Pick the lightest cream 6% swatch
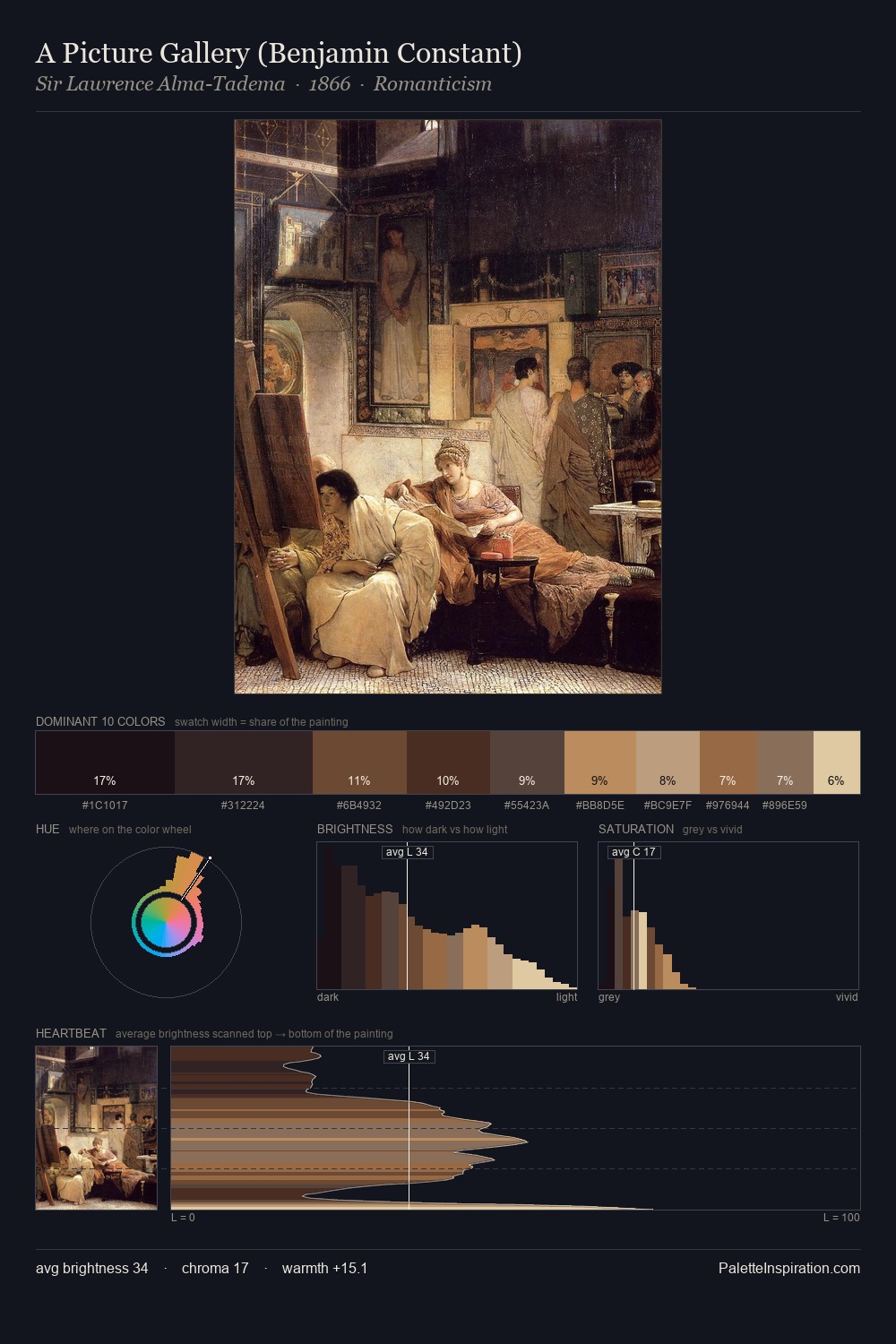The image size is (896, 1344). 837,762
